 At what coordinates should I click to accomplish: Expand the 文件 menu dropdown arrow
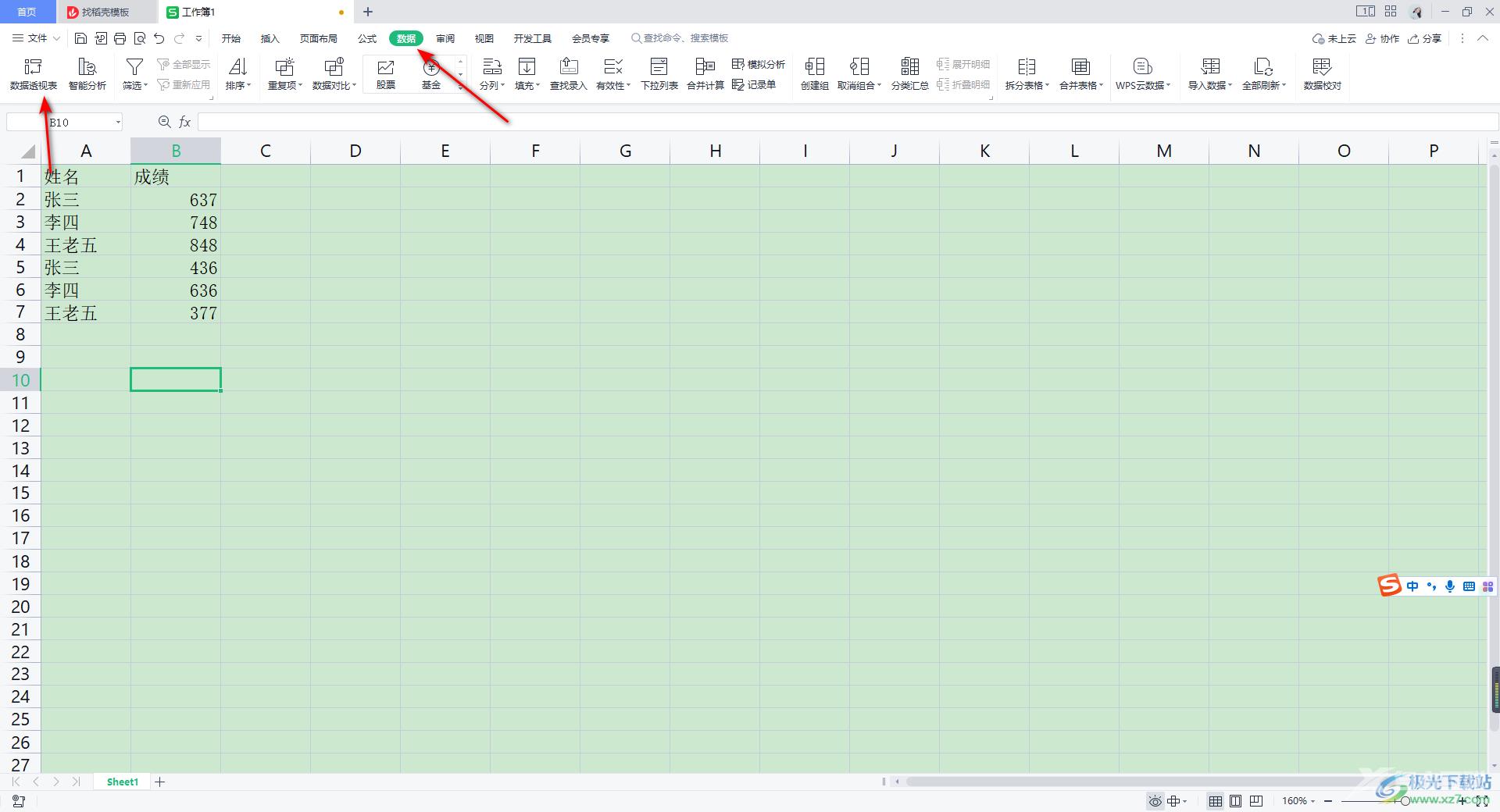point(56,38)
